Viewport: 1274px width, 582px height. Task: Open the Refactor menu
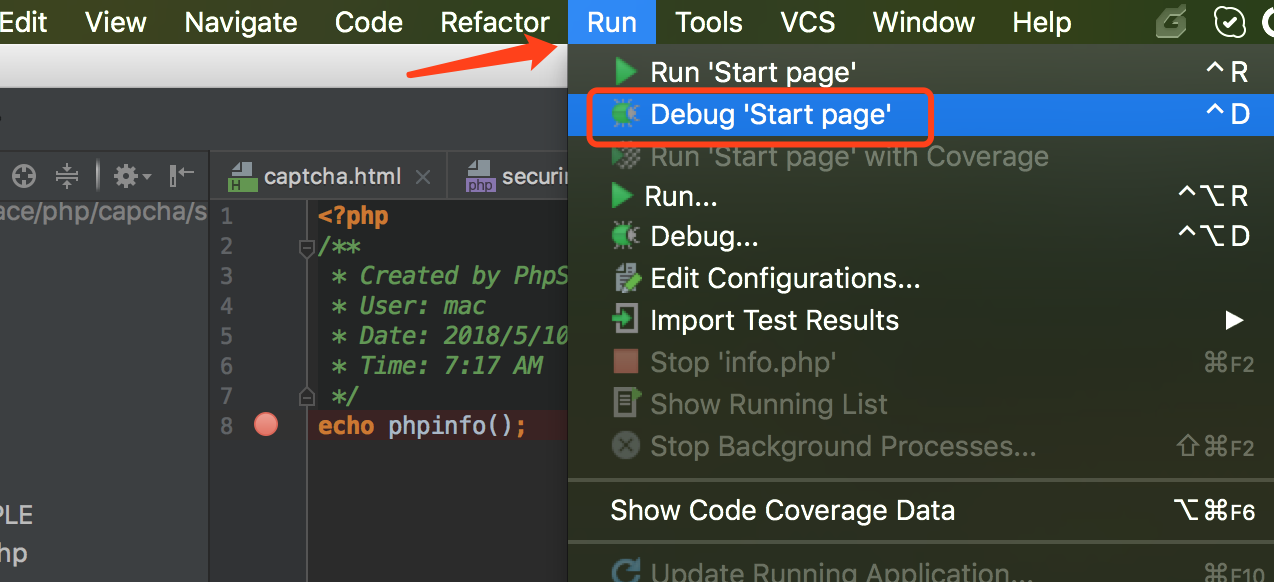(495, 22)
